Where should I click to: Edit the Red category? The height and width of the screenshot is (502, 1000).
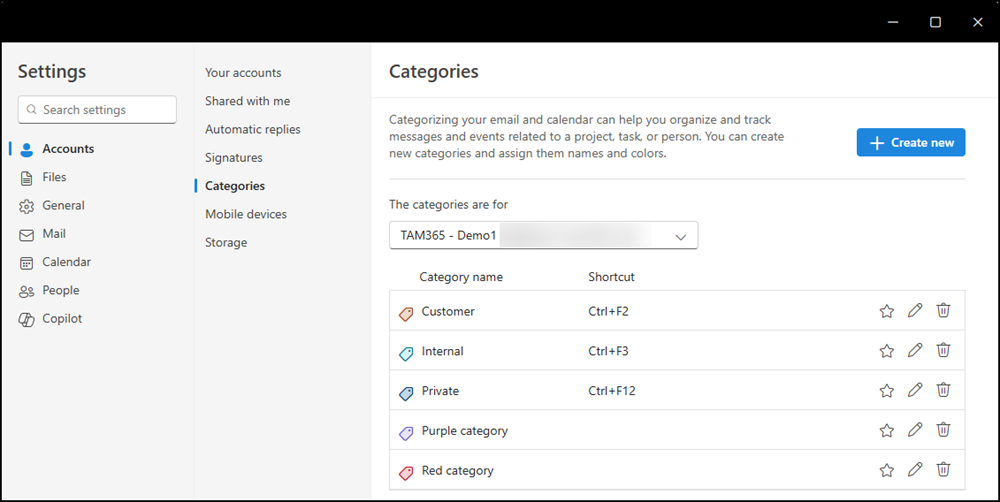(915, 469)
